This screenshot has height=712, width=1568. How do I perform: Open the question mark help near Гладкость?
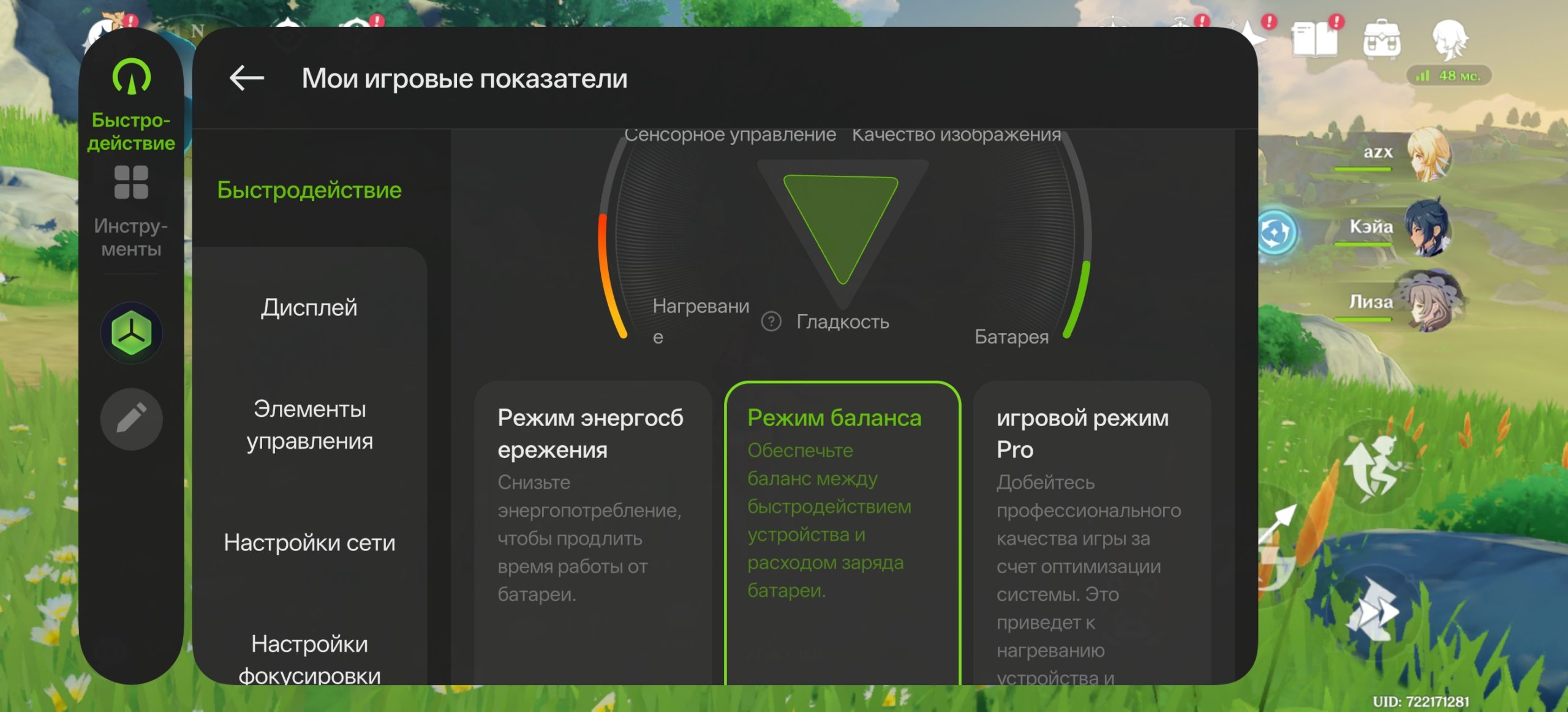(771, 321)
